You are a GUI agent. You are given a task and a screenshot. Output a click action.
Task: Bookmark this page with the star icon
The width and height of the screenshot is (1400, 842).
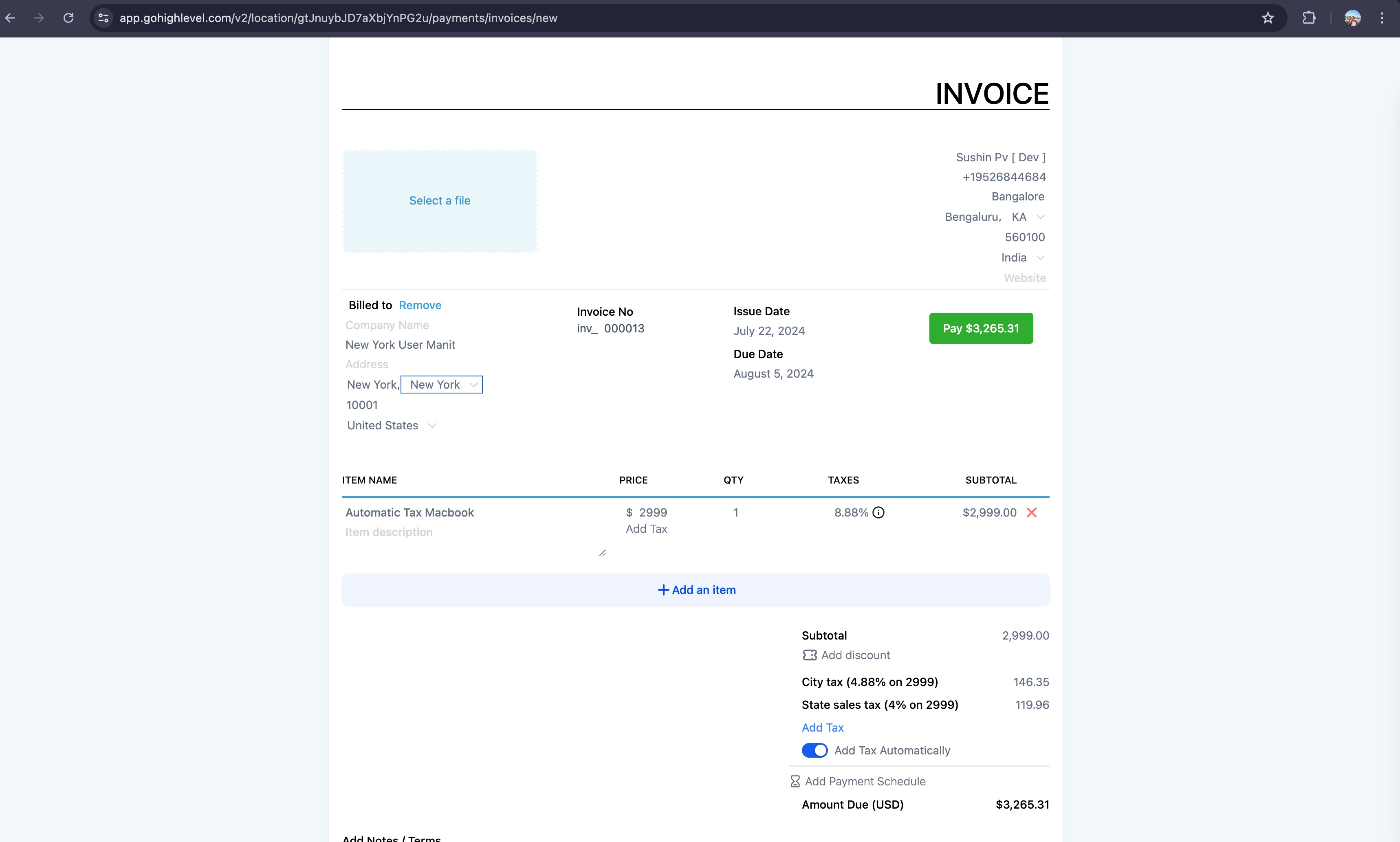(1267, 18)
